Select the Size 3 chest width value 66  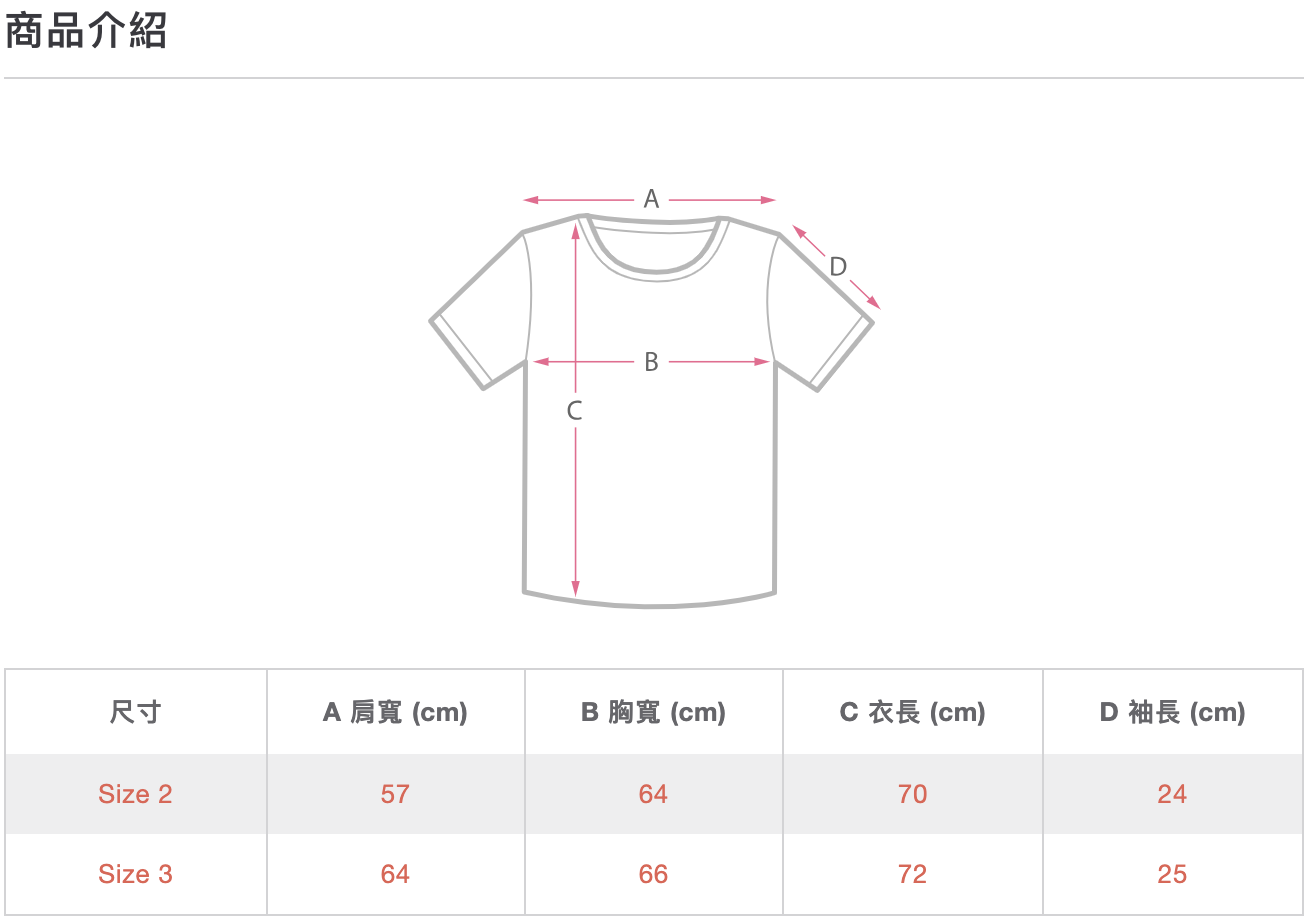(x=653, y=874)
